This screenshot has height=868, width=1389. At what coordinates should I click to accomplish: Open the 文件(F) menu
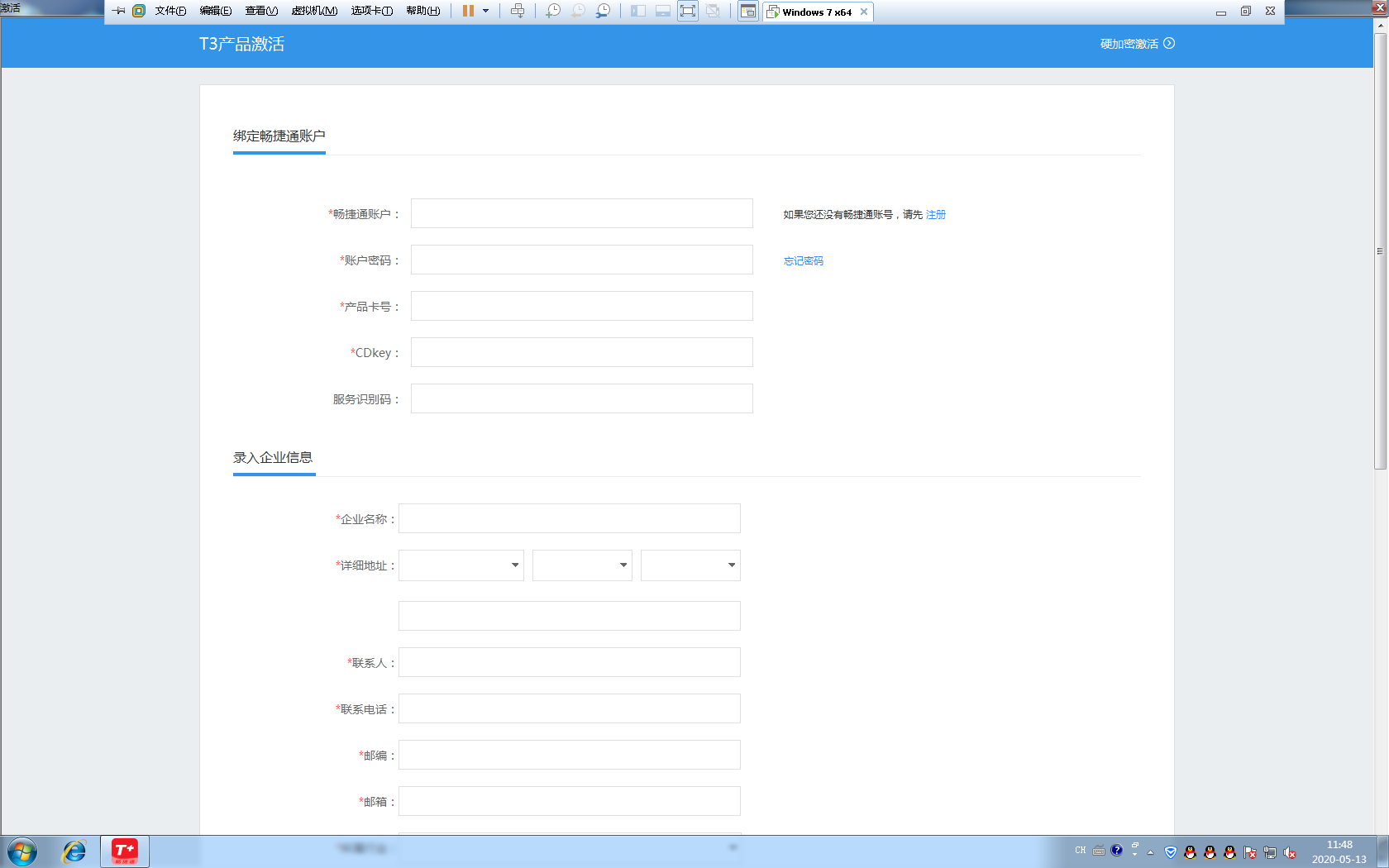170,11
